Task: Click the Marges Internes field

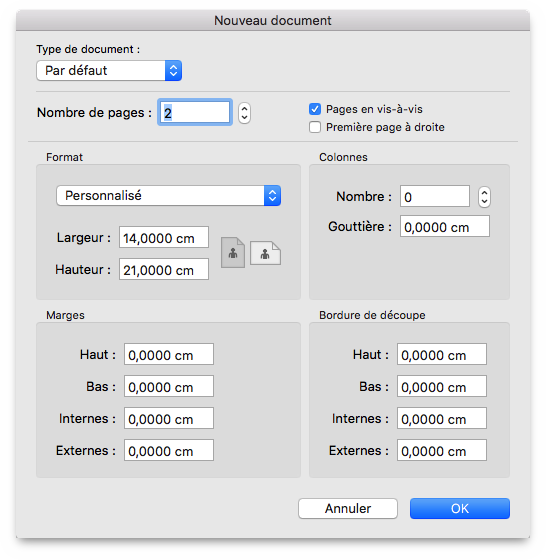Action: tap(169, 418)
